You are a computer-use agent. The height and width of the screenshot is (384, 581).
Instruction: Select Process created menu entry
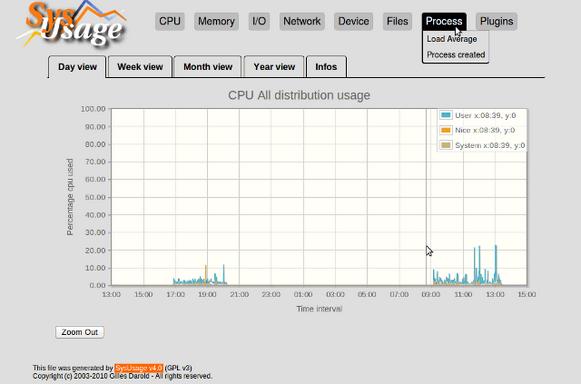tap(456, 54)
